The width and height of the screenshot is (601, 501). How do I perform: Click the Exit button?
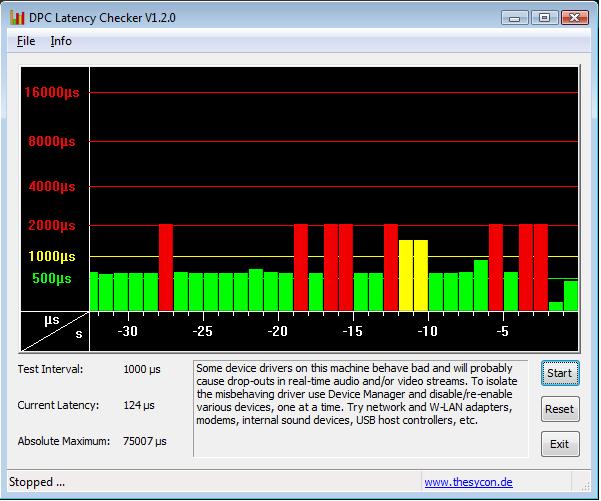(x=560, y=444)
